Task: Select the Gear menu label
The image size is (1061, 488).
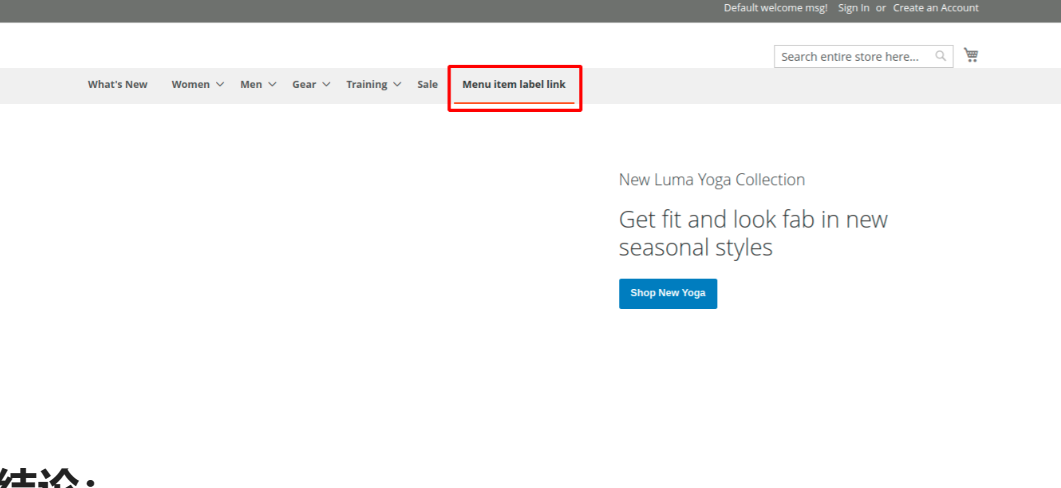Action: [x=304, y=85]
